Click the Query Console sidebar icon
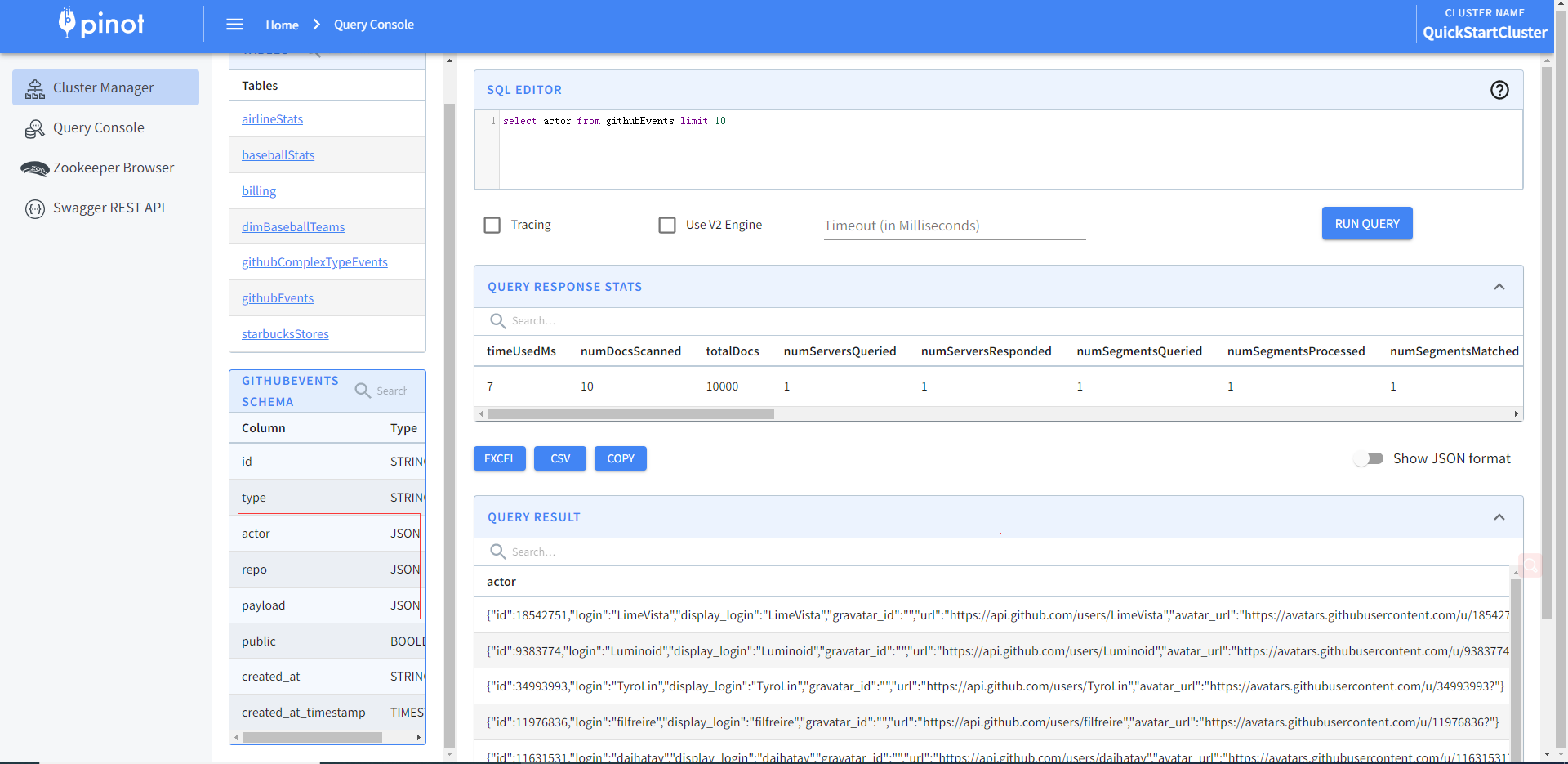 35,128
